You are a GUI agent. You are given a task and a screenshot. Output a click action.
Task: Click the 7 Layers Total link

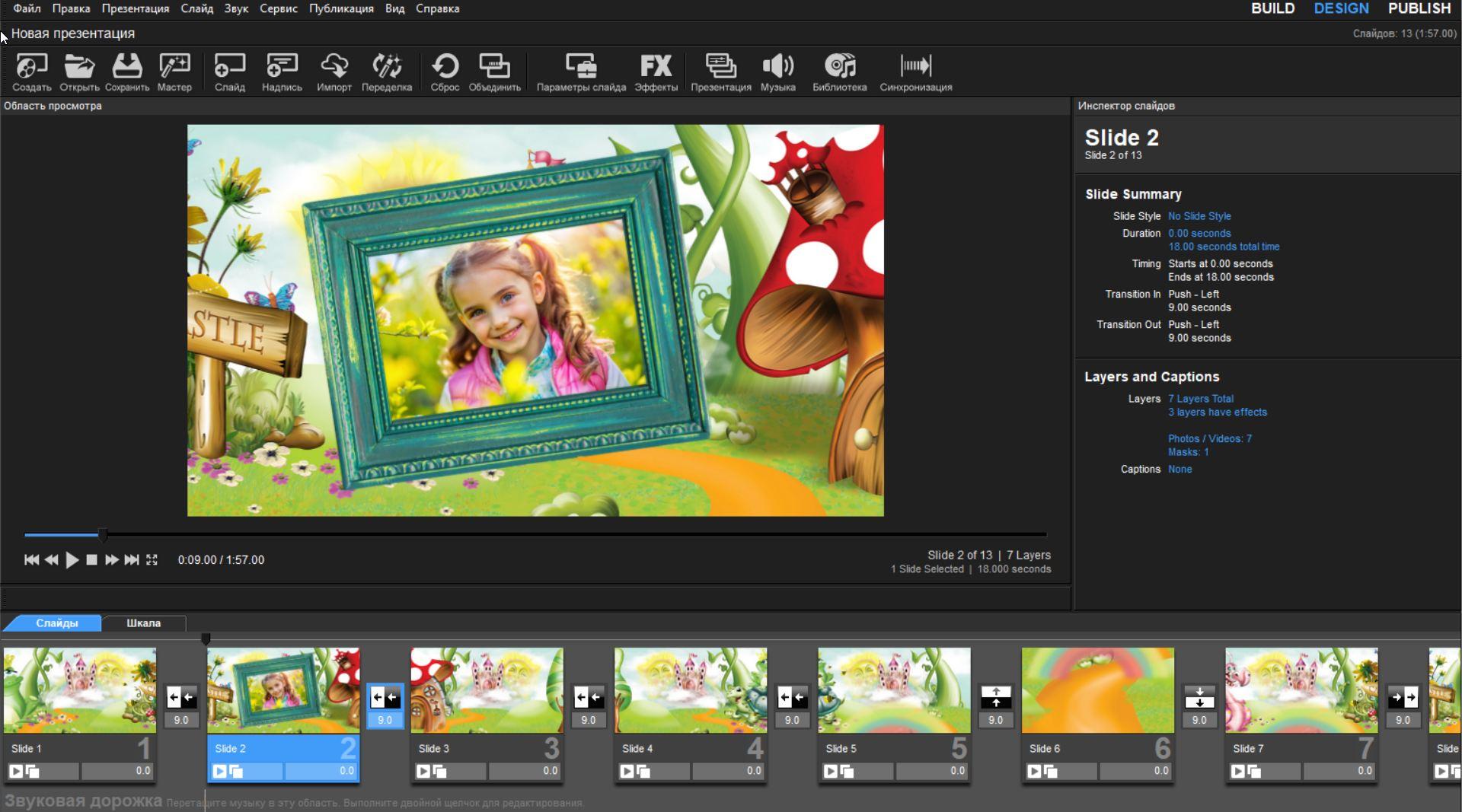pos(1201,399)
